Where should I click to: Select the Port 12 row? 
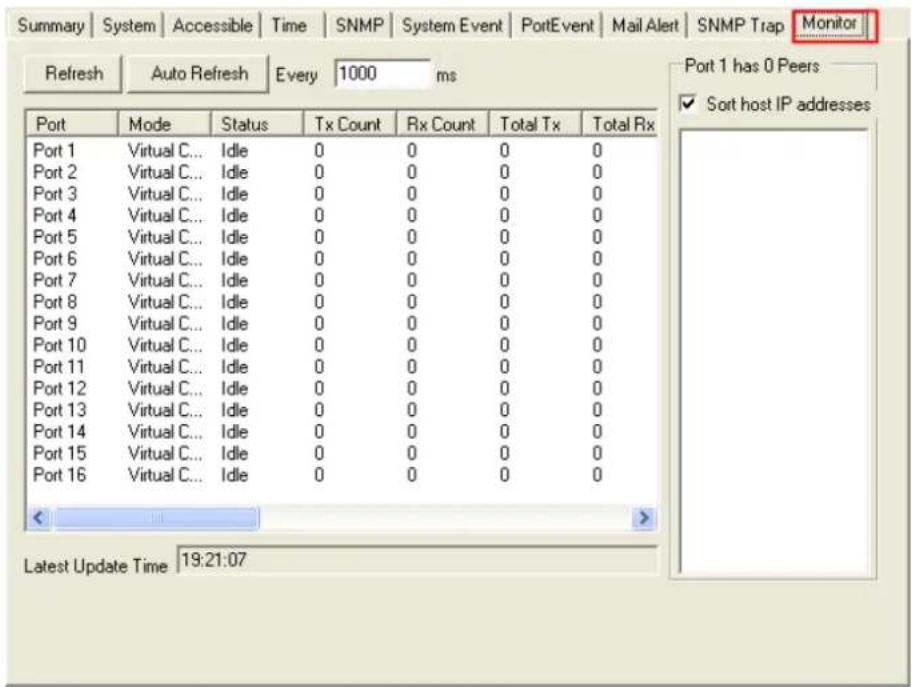342,389
